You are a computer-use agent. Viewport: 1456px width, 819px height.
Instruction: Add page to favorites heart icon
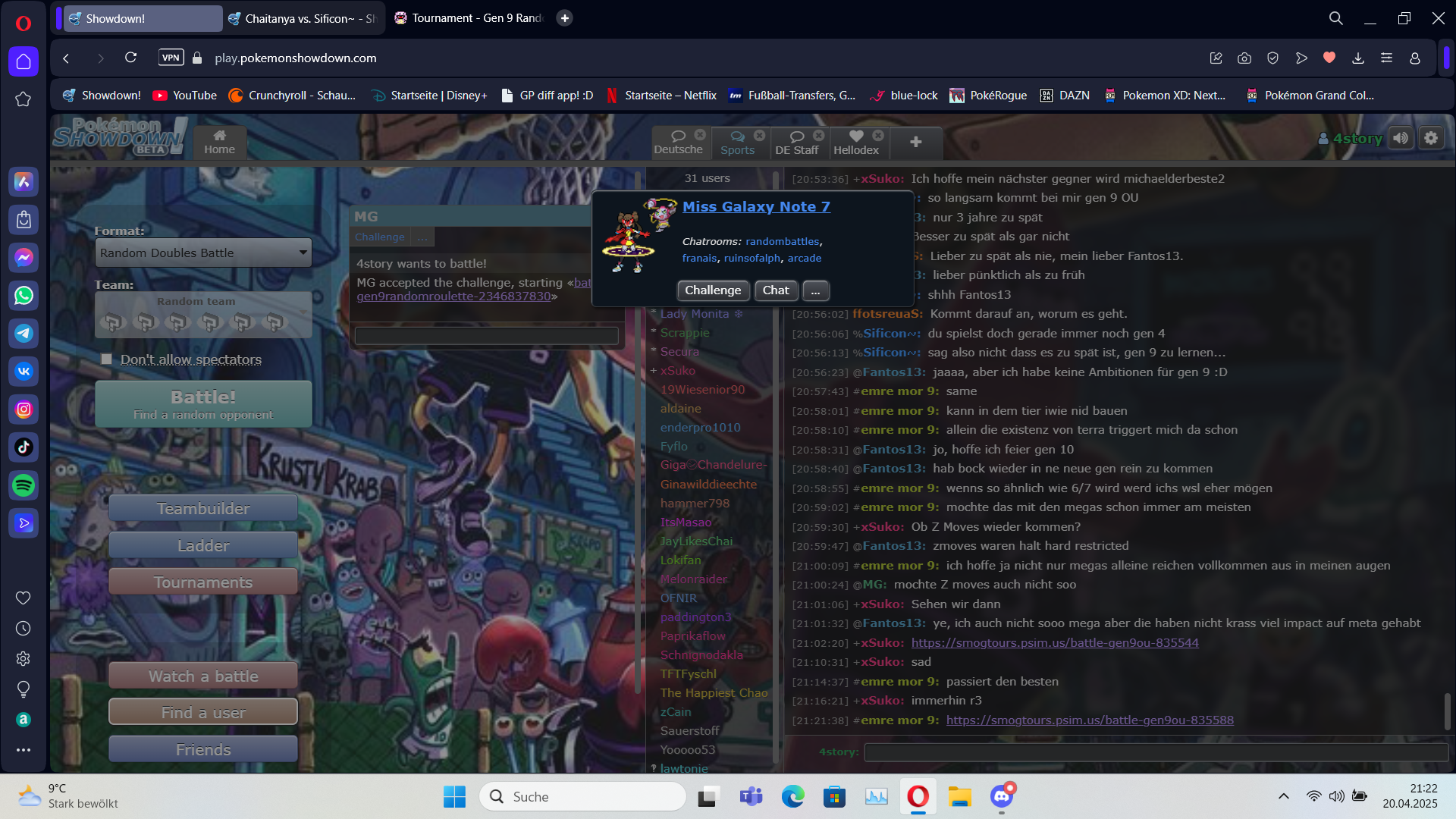click(x=1329, y=58)
